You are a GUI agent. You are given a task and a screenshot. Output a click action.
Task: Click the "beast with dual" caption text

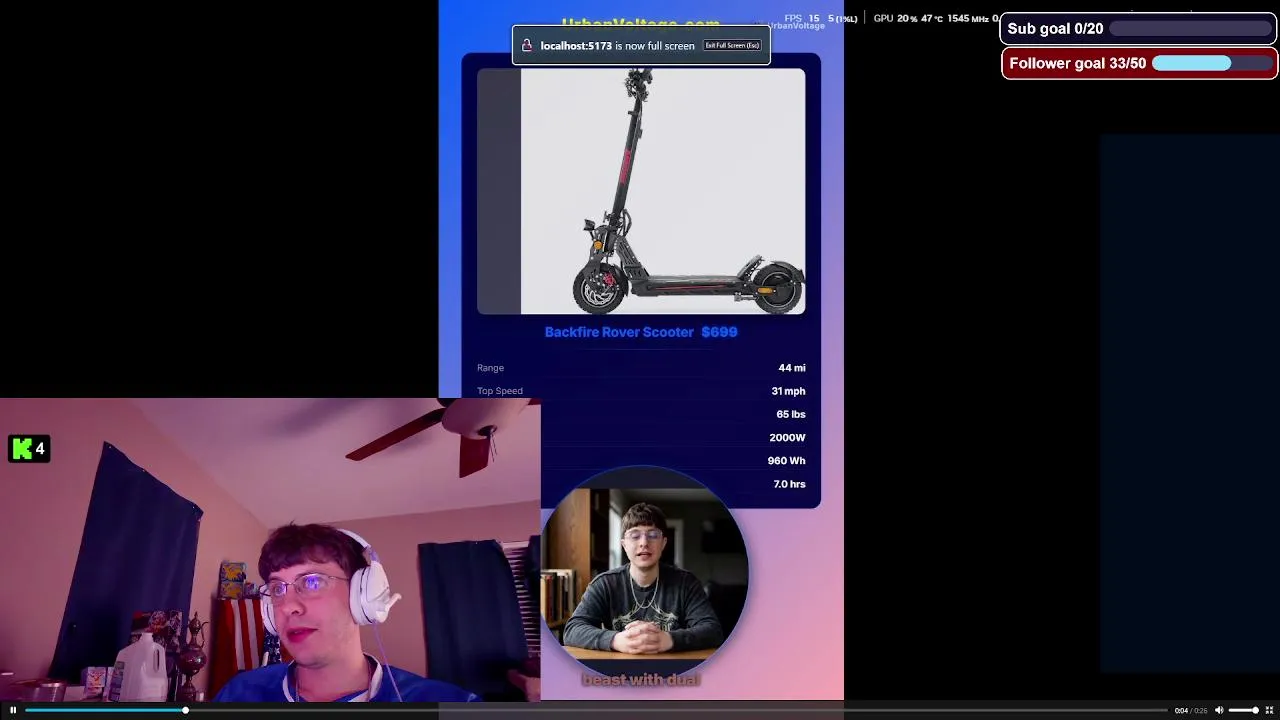(x=641, y=680)
